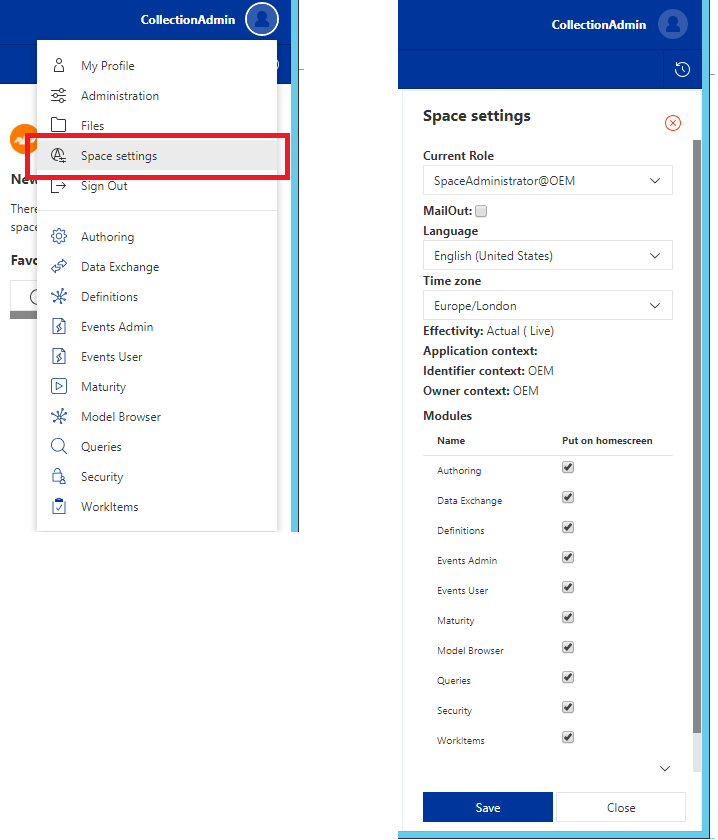Click the Sign Out arrow icon
Viewport: 718px width, 840px height.
pyautogui.click(x=58, y=186)
